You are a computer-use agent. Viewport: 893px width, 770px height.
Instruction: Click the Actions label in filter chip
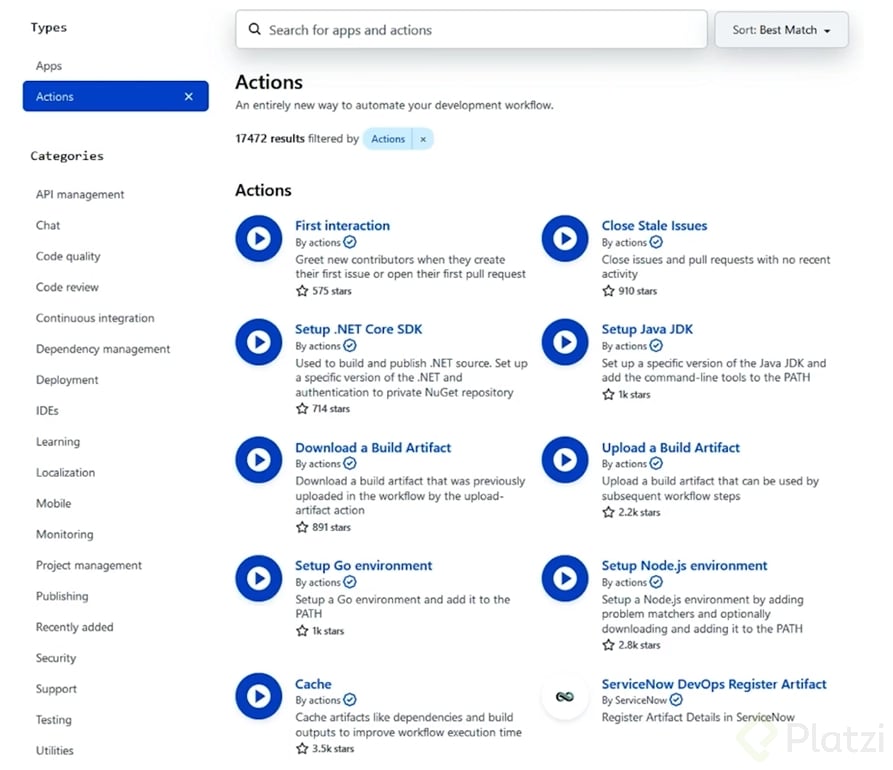tap(388, 139)
